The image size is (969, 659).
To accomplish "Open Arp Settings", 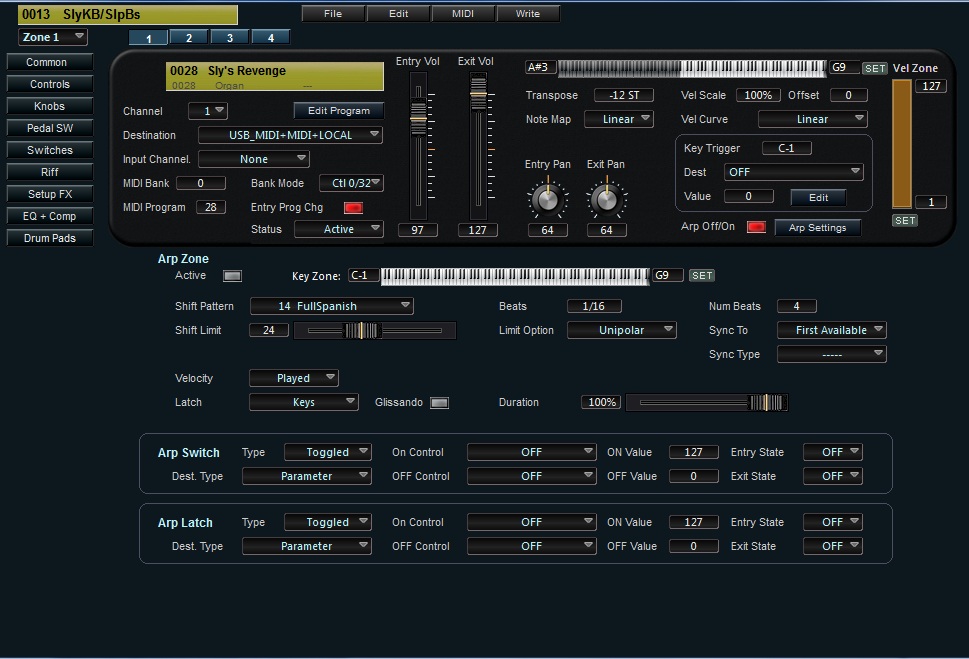I will coord(817,228).
